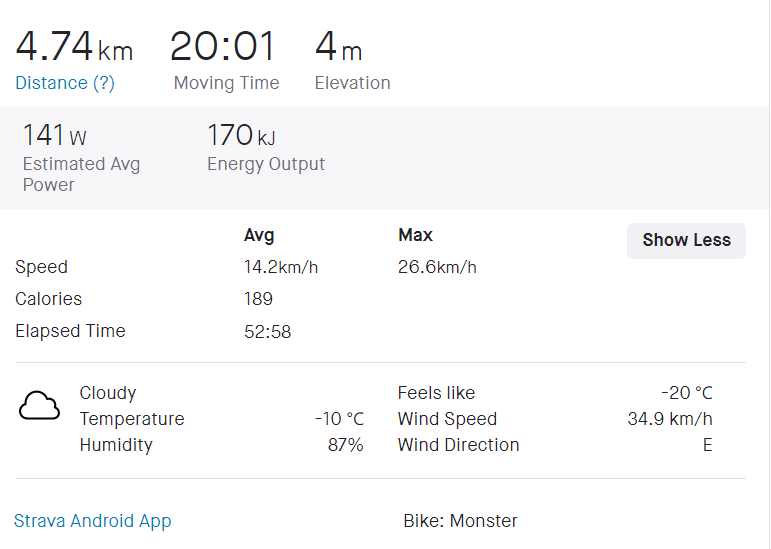The width and height of the screenshot is (771, 549).
Task: Click the 4.74 km distance value
Action: point(73,47)
